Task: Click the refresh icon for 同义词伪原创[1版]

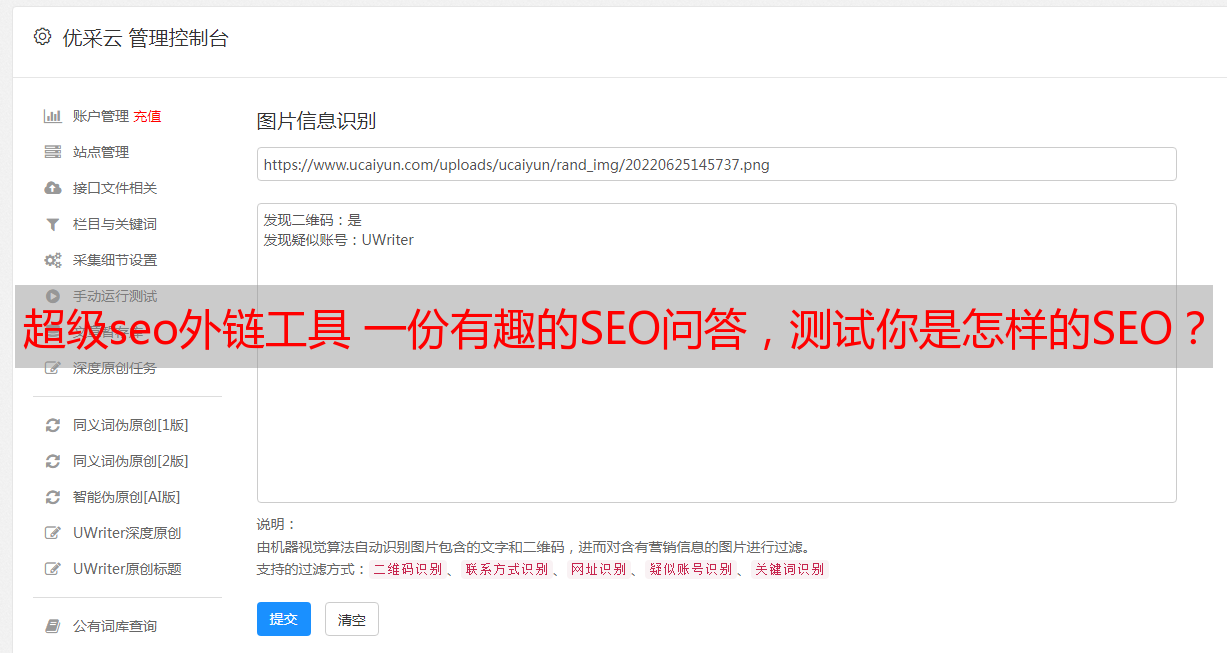Action: coord(53,425)
